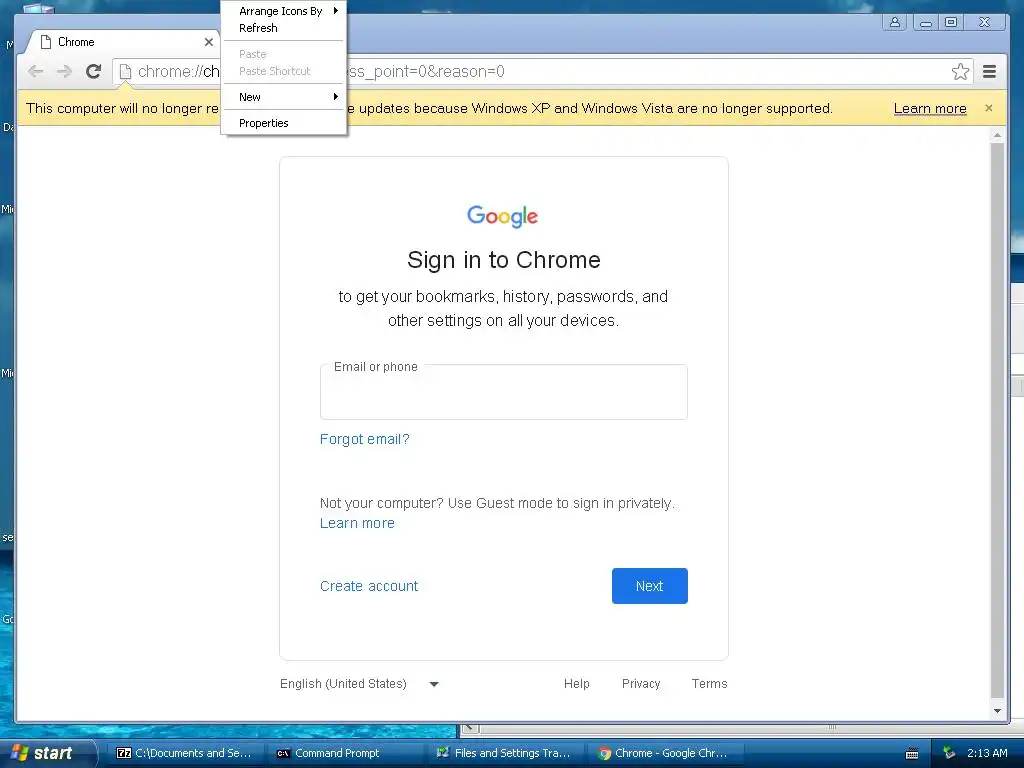
Task: Click the Email or phone field
Action: pos(504,392)
